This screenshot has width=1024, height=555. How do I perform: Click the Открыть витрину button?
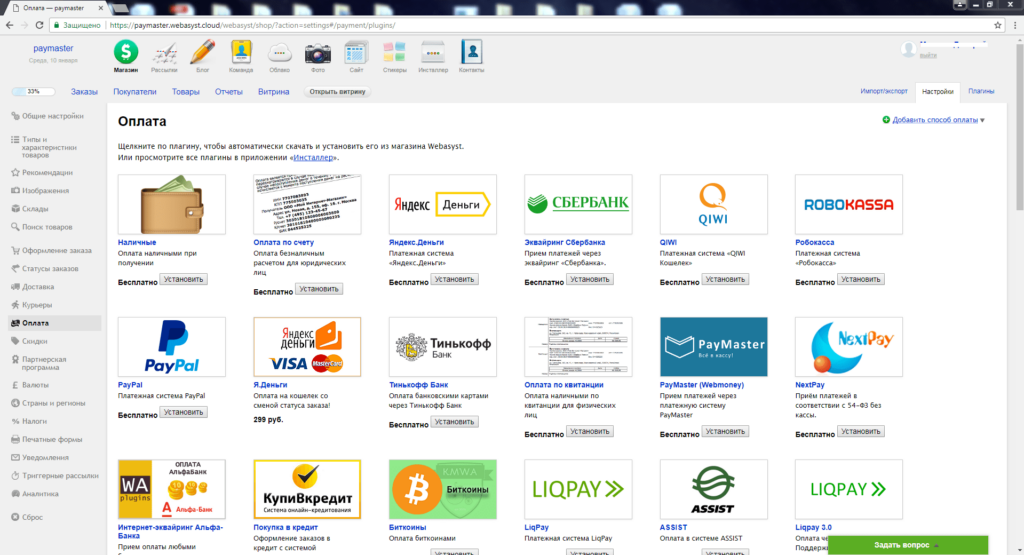[x=337, y=91]
